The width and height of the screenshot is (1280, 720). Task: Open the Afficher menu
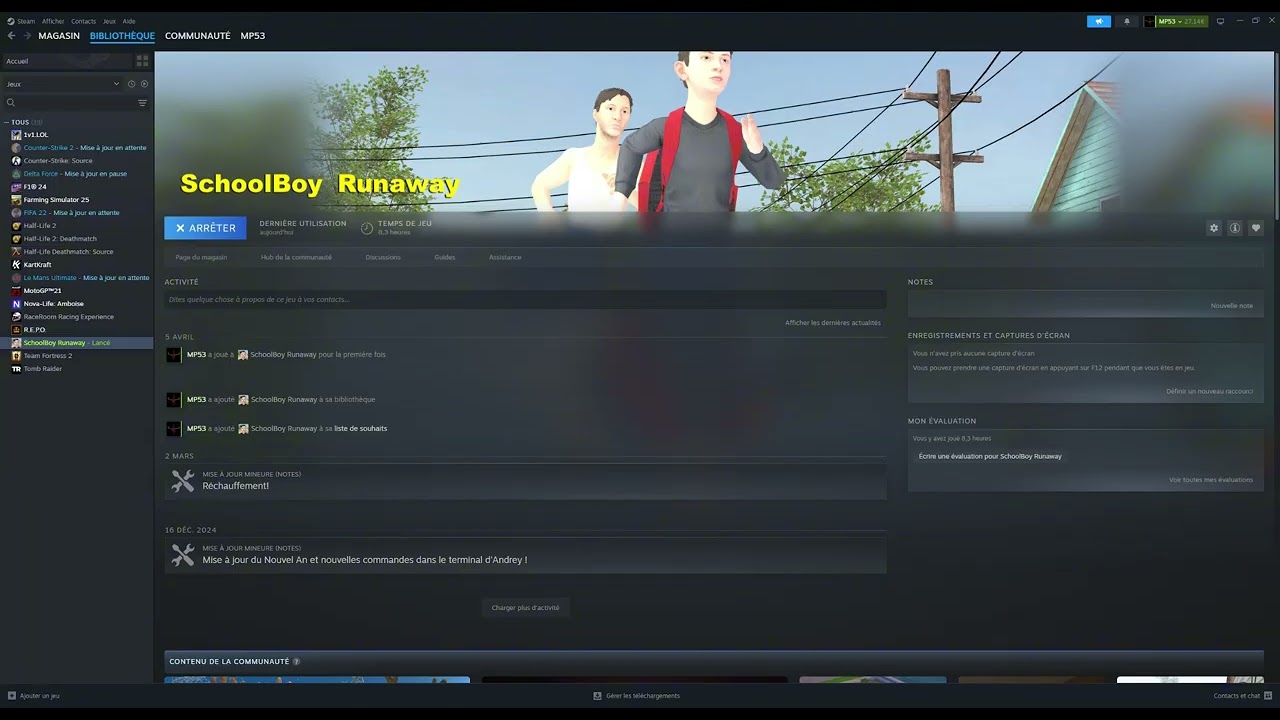pos(53,21)
